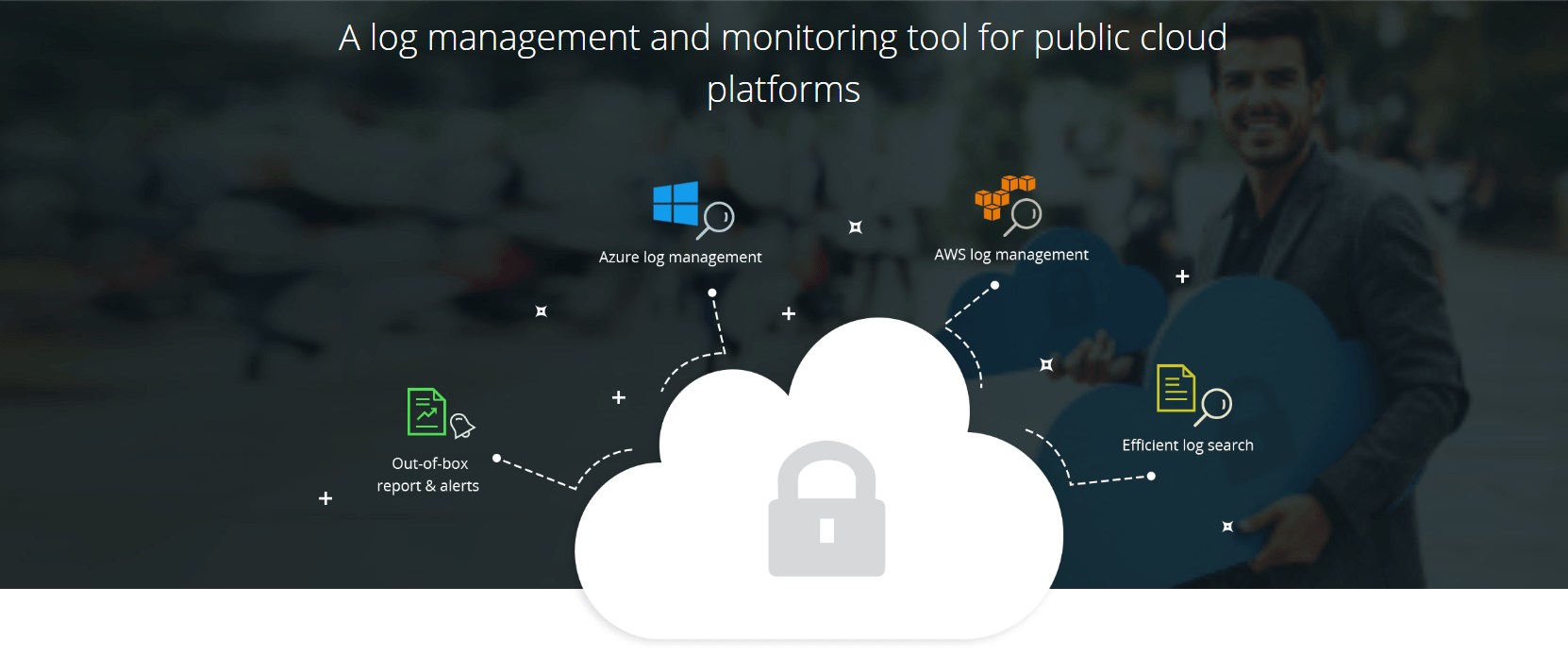Screen dimensions: 1568x654
Task: Click the magnifier beside the yellow document
Action: (1214, 406)
